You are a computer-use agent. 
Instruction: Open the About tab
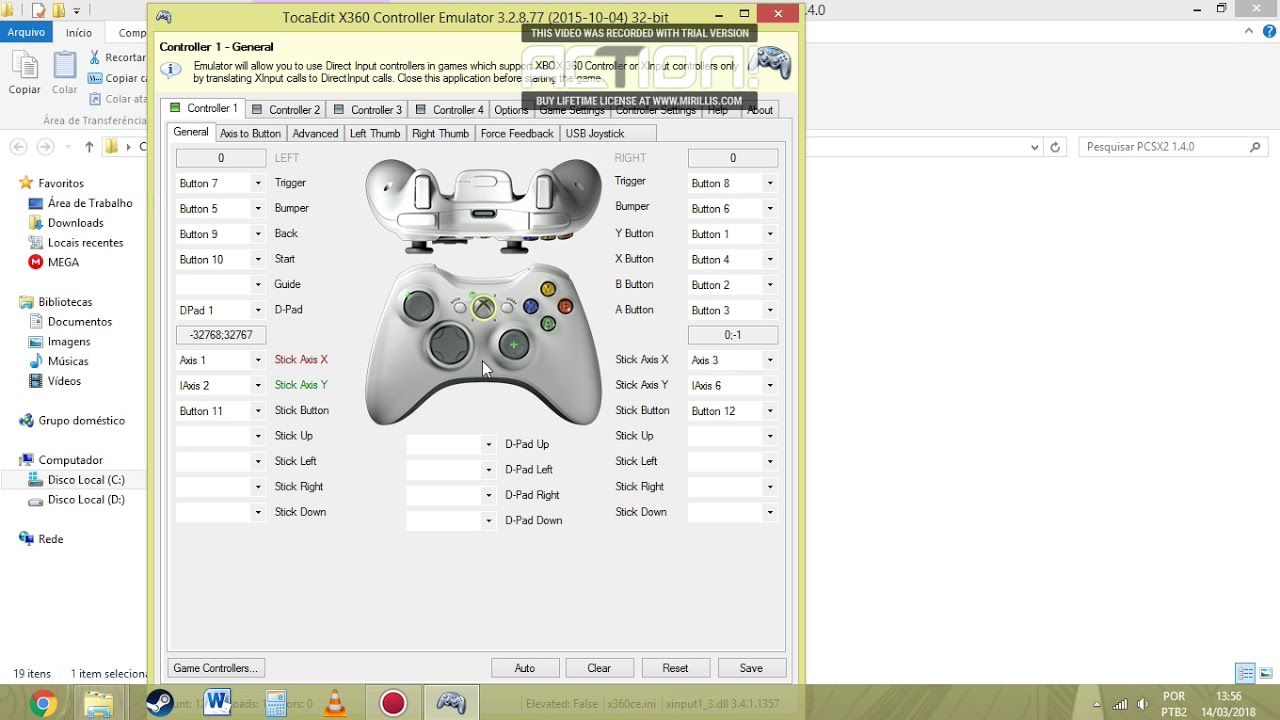(x=760, y=110)
